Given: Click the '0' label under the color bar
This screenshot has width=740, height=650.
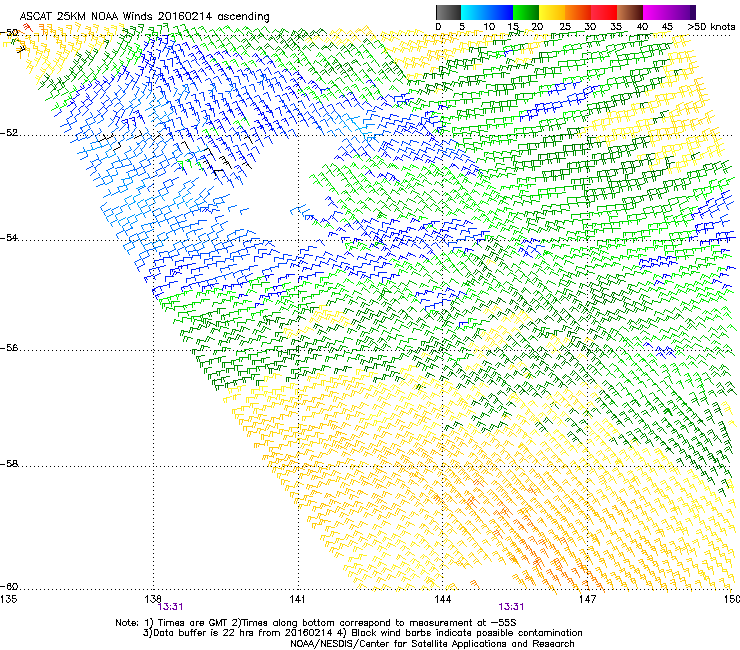Looking at the screenshot, I should [438, 27].
